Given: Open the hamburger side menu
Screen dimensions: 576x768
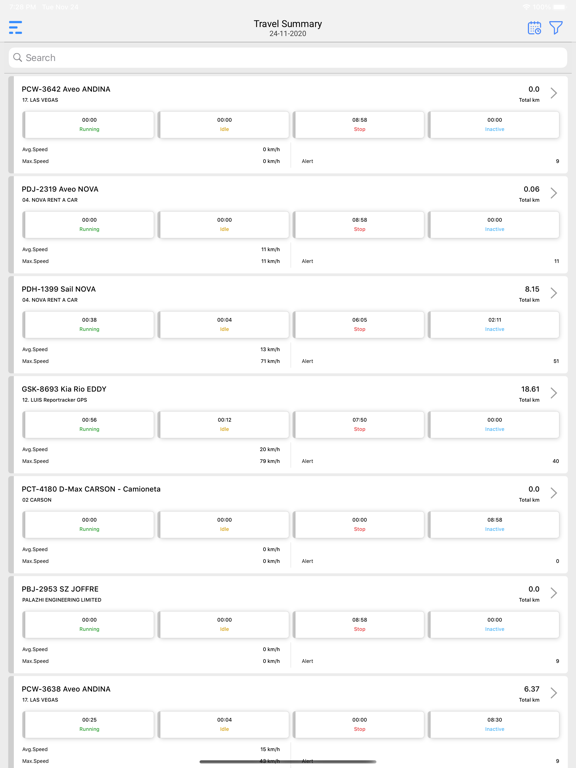Looking at the screenshot, I should pyautogui.click(x=16, y=27).
